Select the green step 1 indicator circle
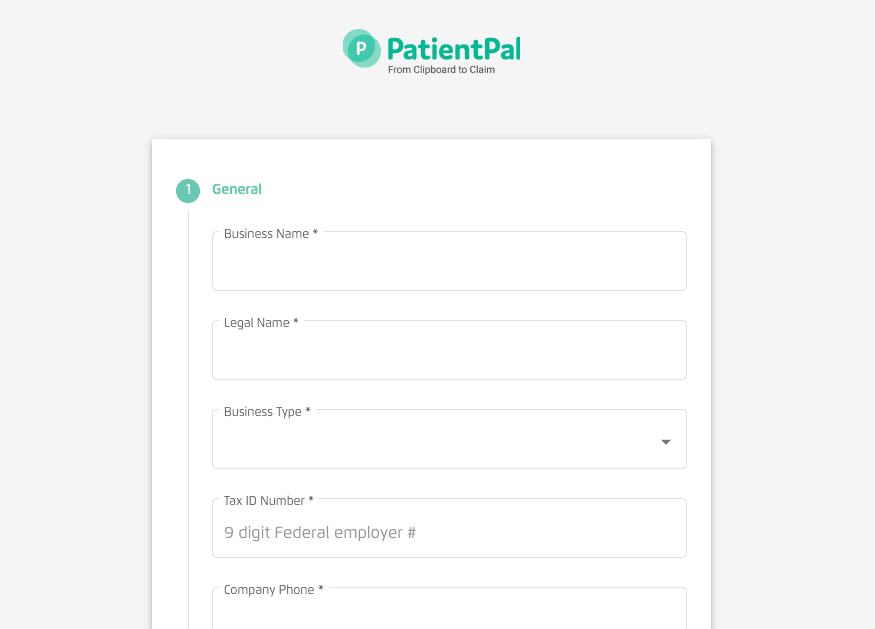The image size is (875, 629). (187, 190)
